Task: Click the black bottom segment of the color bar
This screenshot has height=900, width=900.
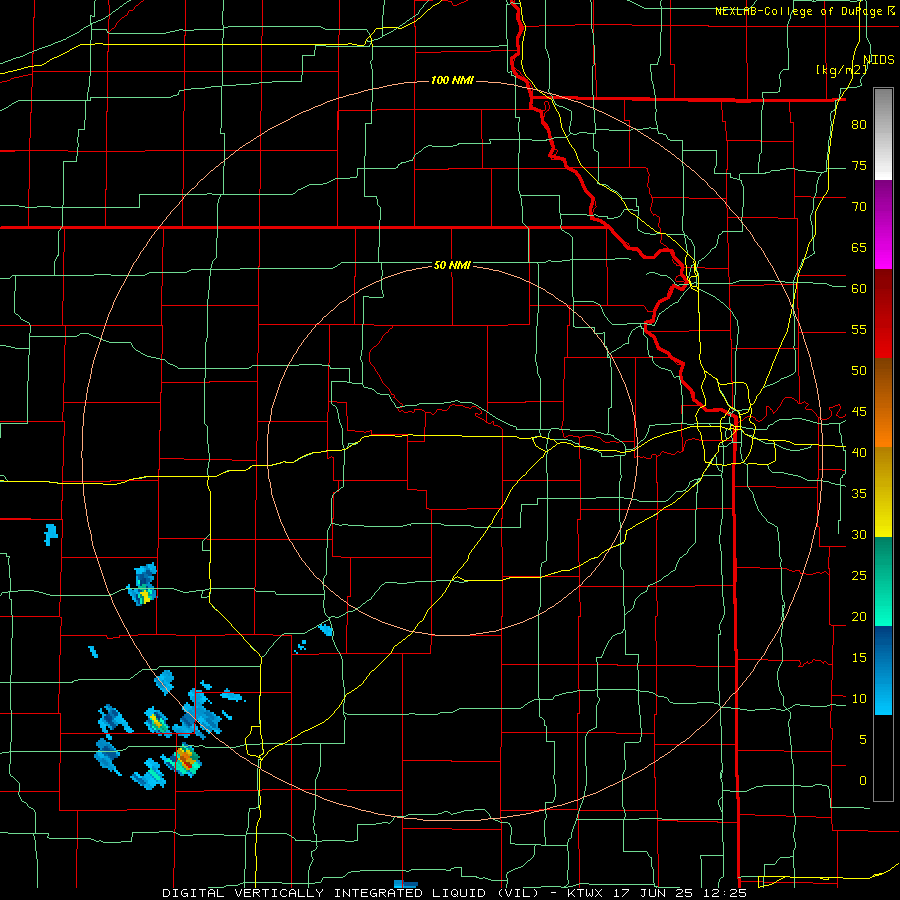Action: 883,757
